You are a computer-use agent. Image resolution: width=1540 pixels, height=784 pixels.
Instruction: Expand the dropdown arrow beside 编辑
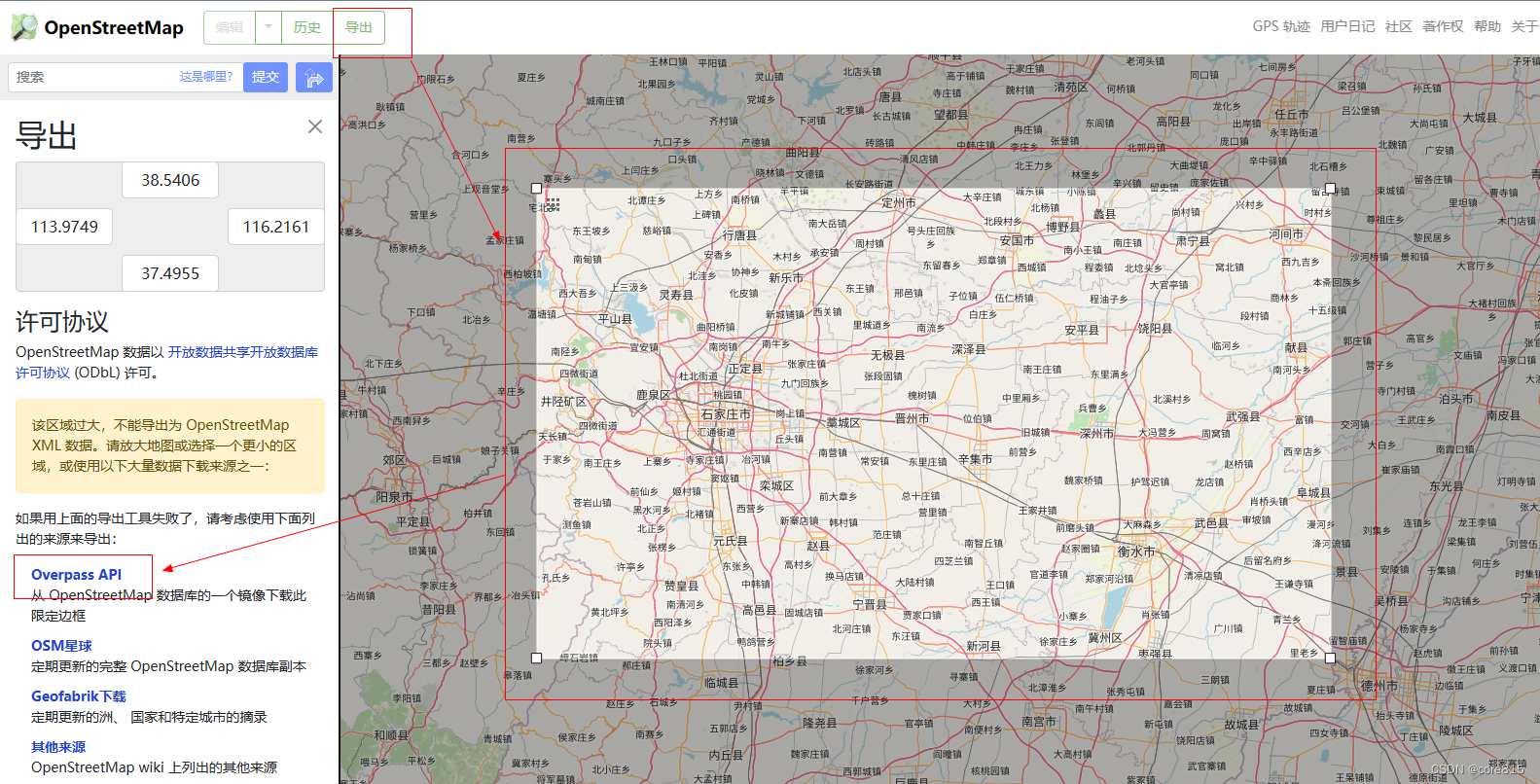click(269, 27)
